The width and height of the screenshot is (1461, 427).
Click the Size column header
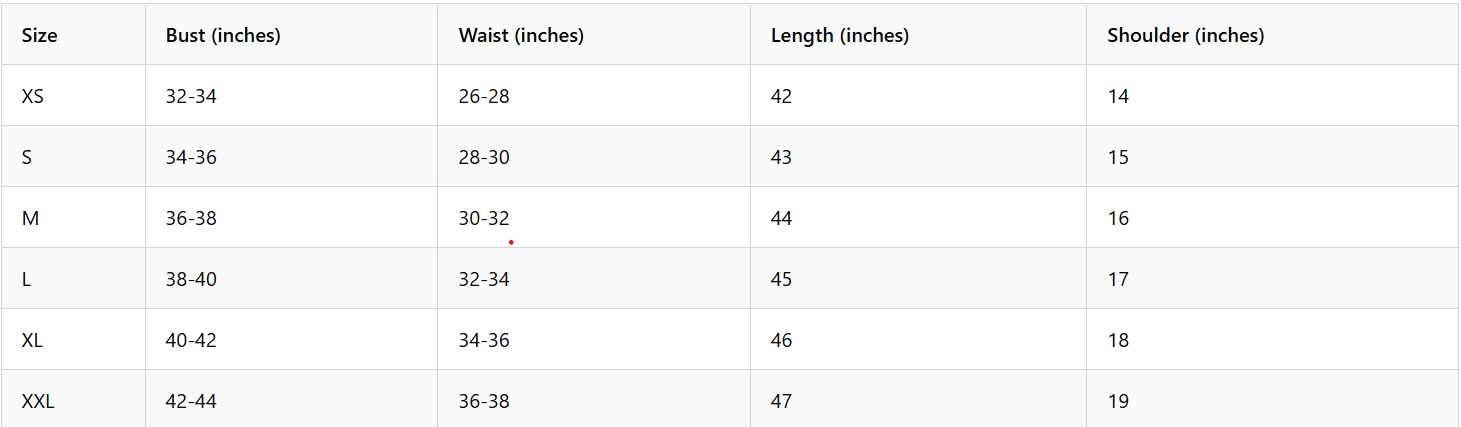[x=40, y=36]
